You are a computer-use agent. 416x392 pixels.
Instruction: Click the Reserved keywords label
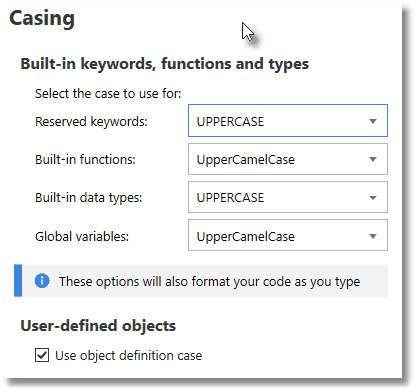click(x=91, y=122)
